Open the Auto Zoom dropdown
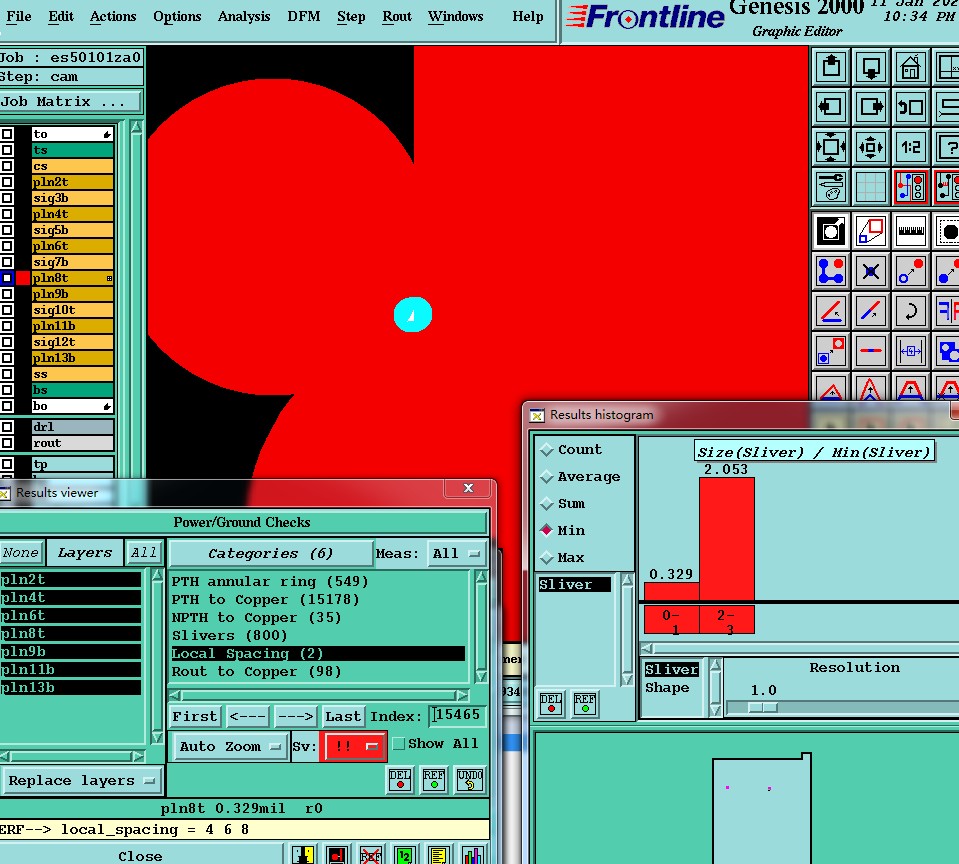 click(x=230, y=747)
